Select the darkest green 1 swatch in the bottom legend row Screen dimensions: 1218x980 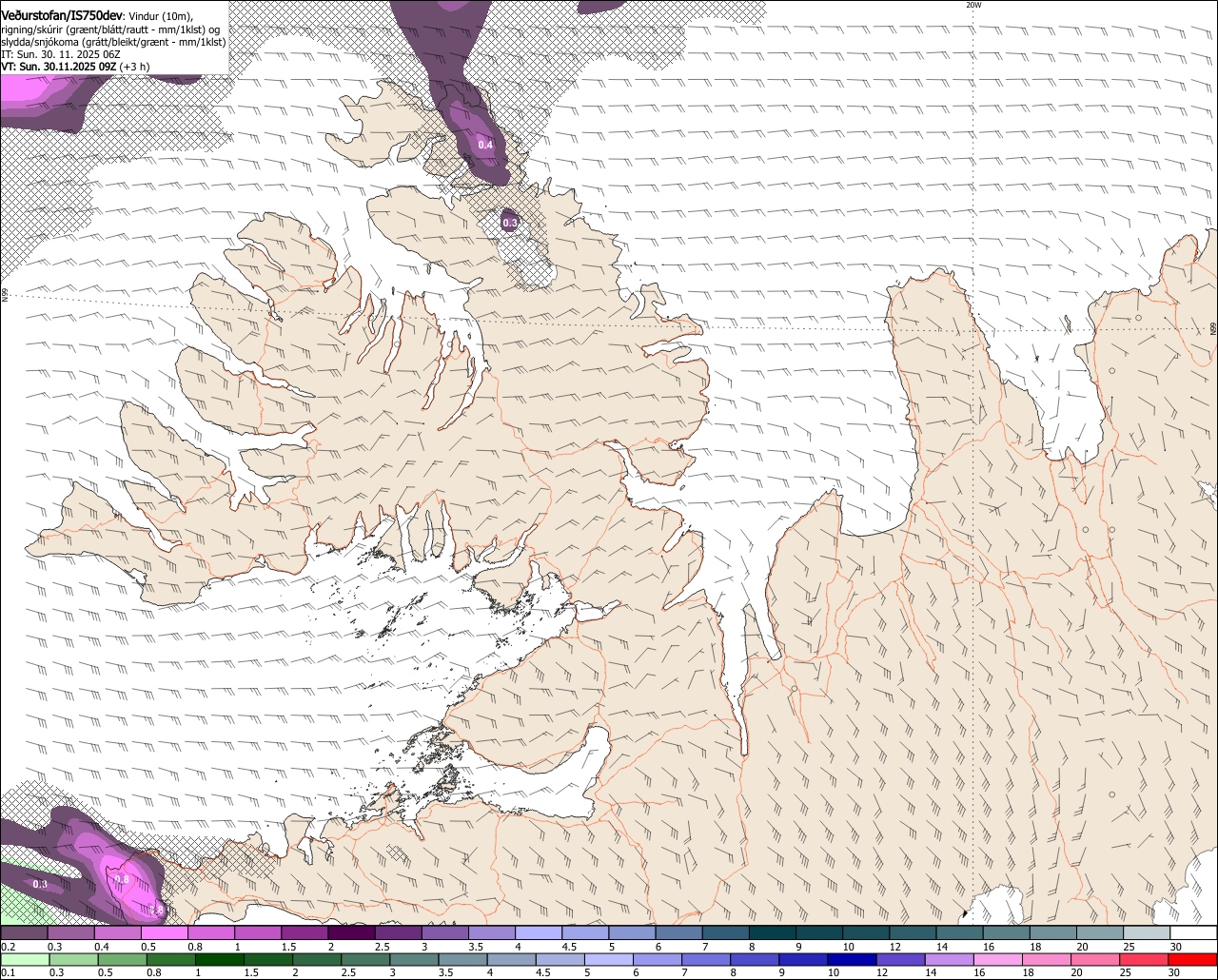[x=219, y=959]
